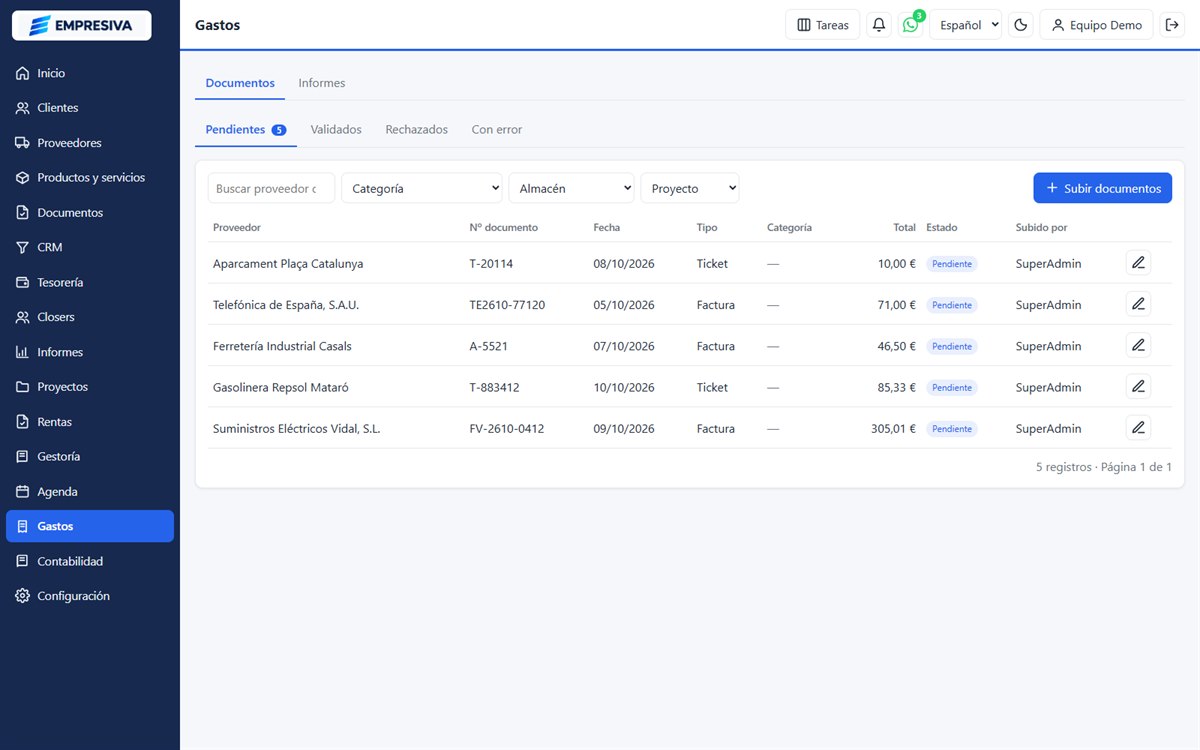
Task: Open WhatsApp messages icon
Action: (910, 25)
